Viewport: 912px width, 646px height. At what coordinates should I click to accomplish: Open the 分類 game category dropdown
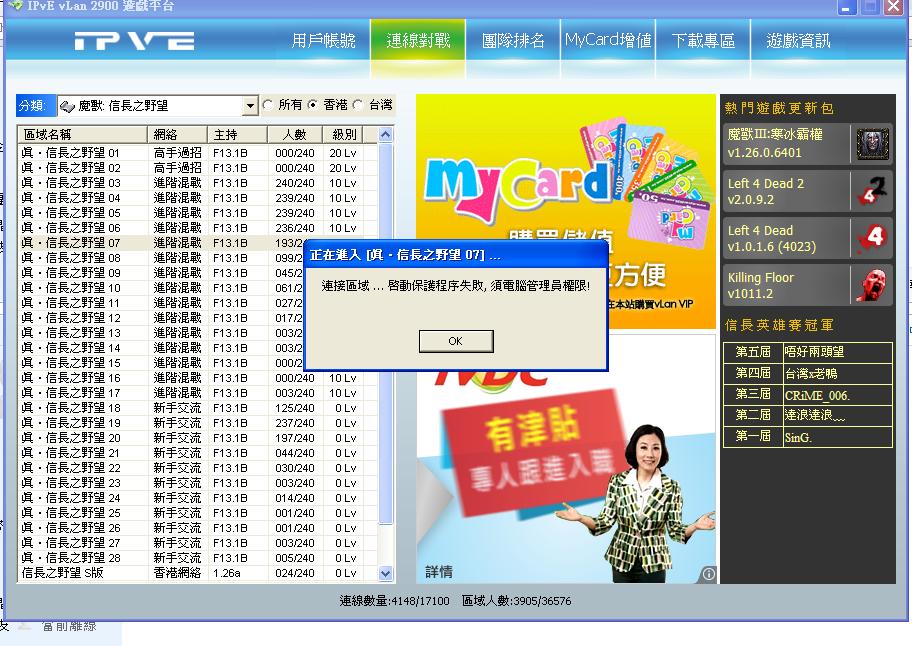[250, 106]
